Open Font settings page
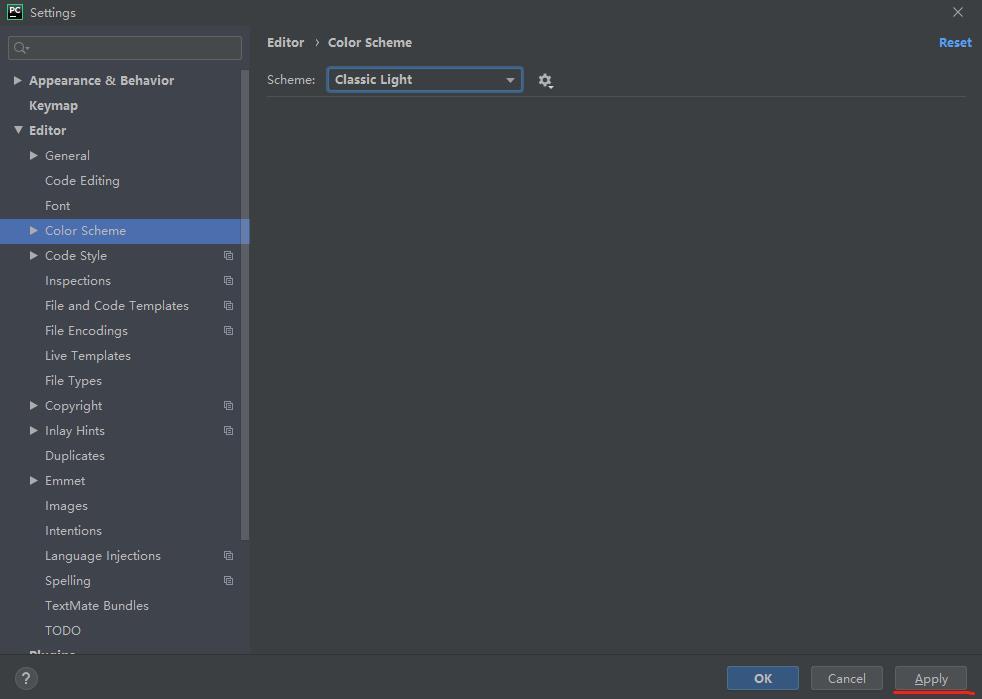 click(x=58, y=205)
